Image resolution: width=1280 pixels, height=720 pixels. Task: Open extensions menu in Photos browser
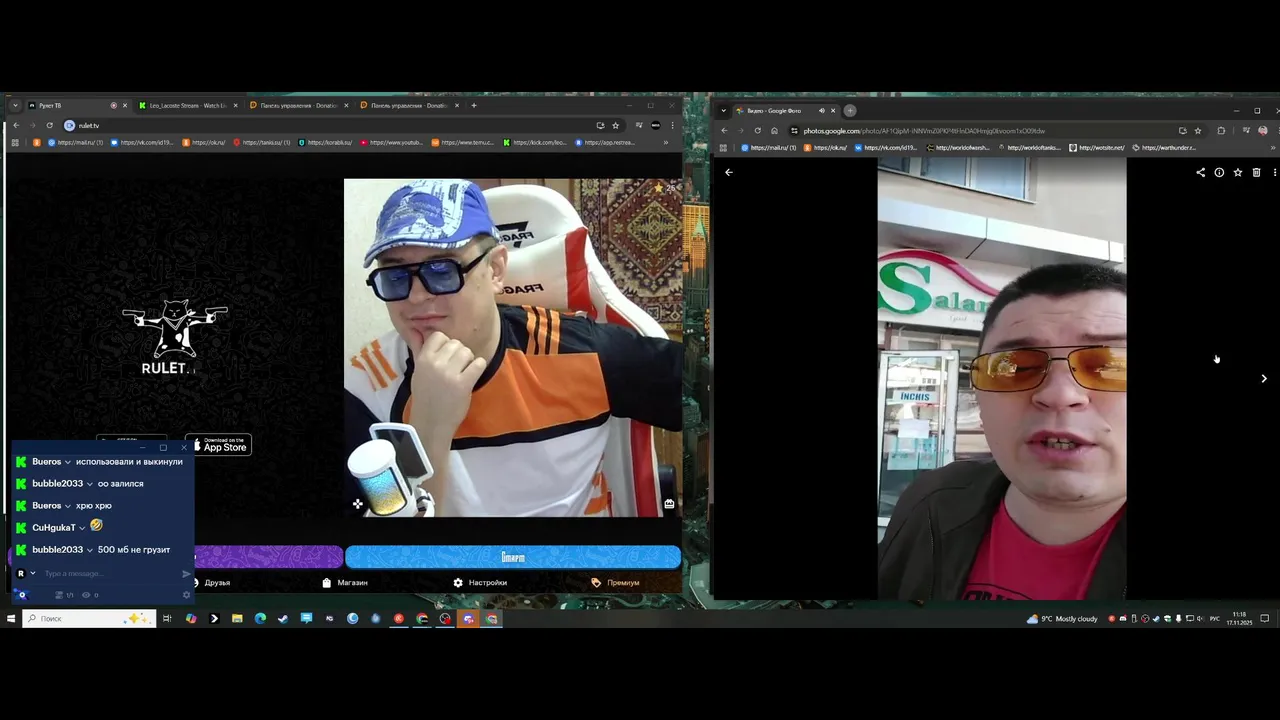click(1221, 130)
